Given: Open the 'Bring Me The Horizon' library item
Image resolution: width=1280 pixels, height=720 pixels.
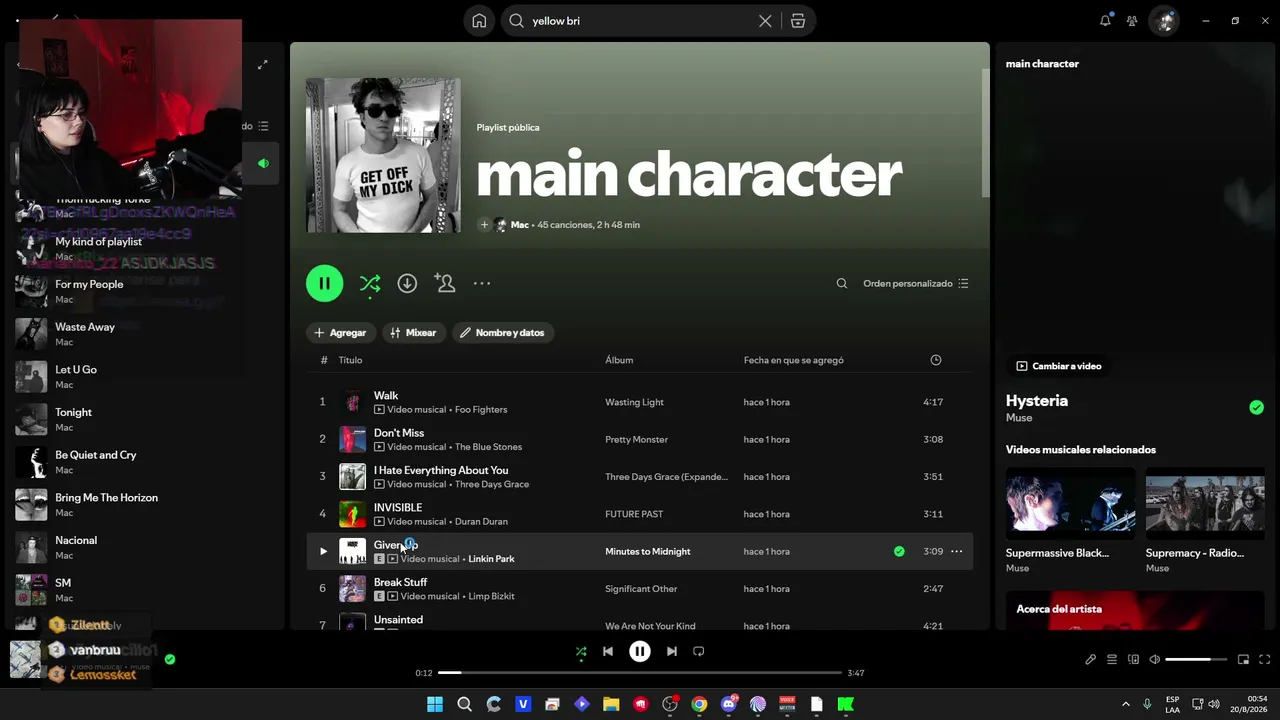Looking at the screenshot, I should (145, 505).
